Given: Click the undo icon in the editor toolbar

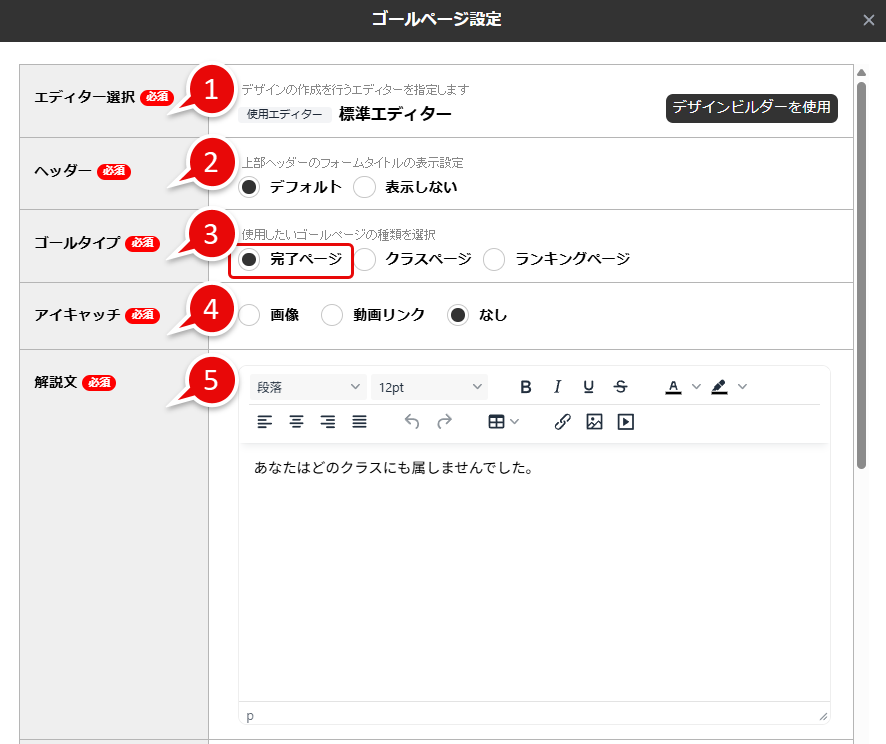Looking at the screenshot, I should pyautogui.click(x=410, y=421).
